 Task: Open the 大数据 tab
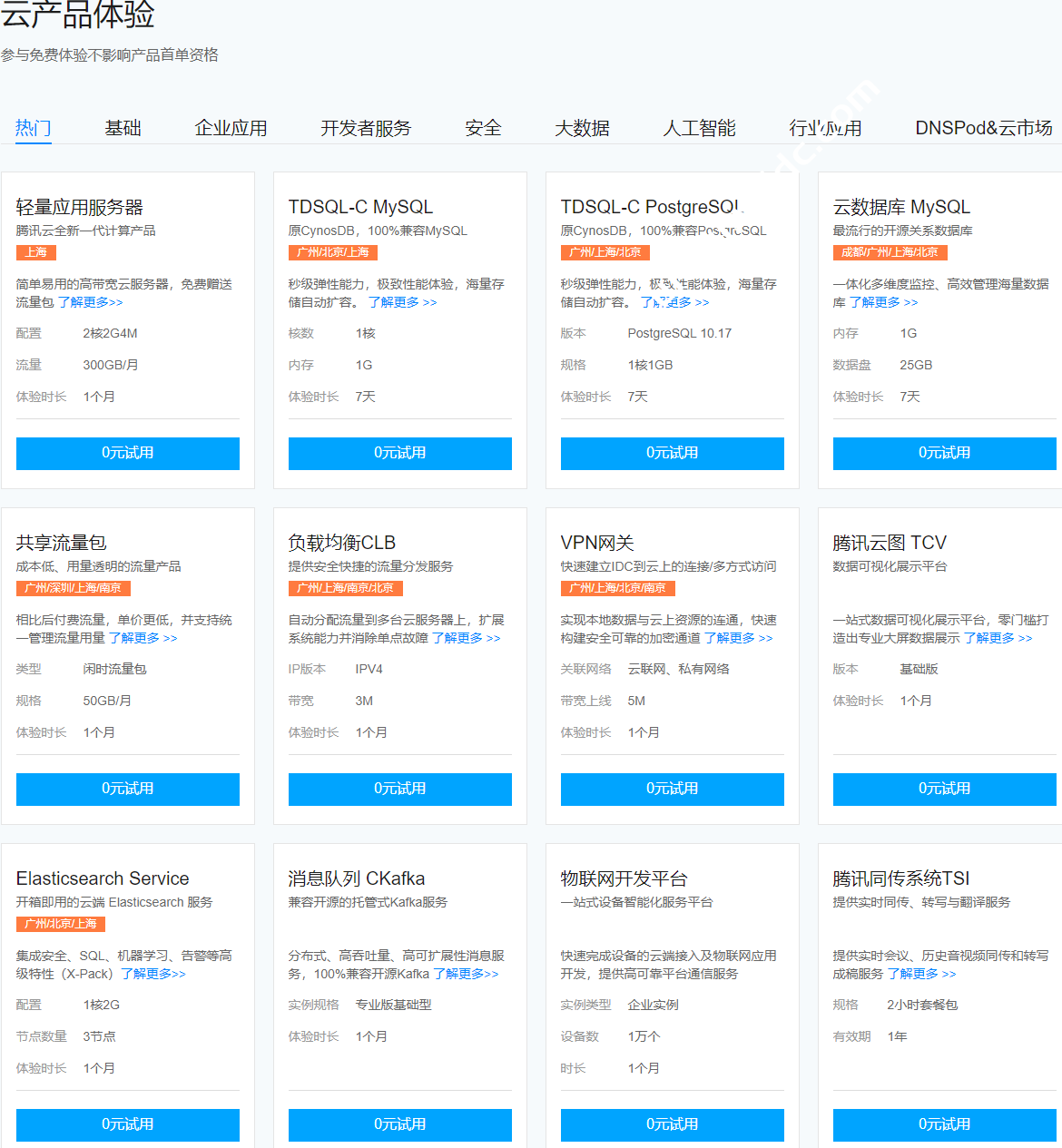582,128
